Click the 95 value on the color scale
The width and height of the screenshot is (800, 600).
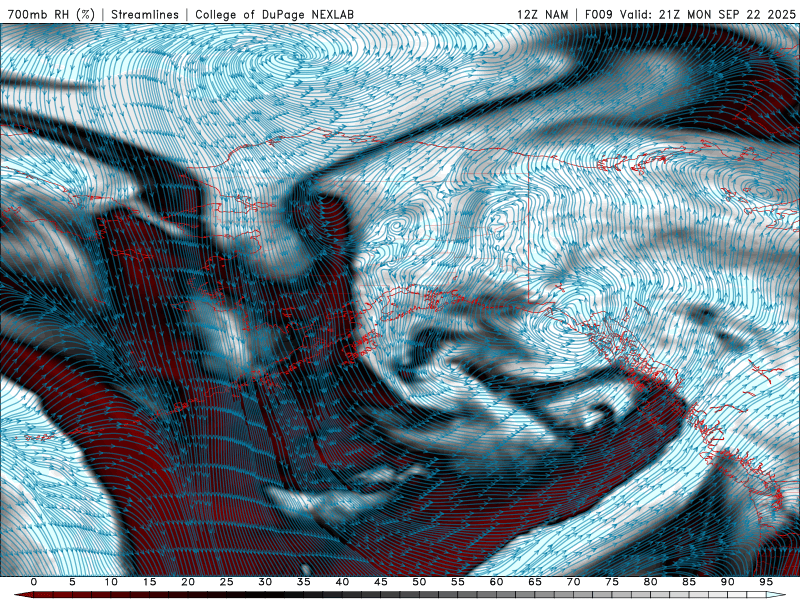[x=766, y=582]
